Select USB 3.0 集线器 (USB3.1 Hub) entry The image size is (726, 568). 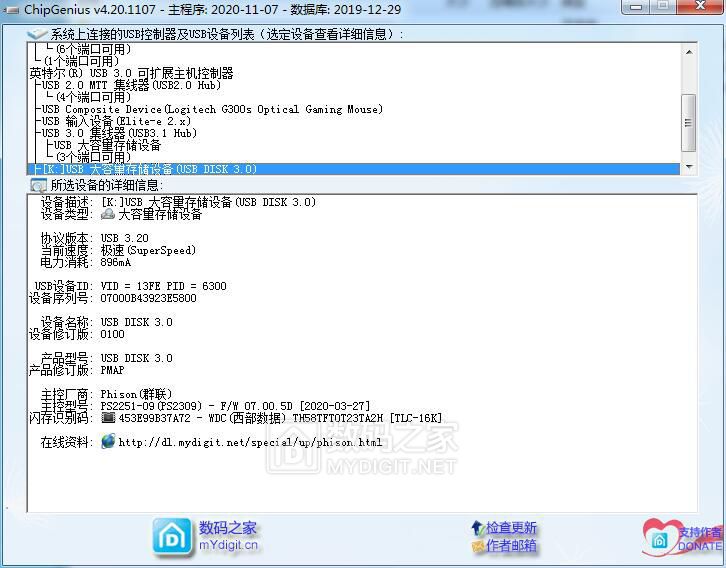coord(119,133)
